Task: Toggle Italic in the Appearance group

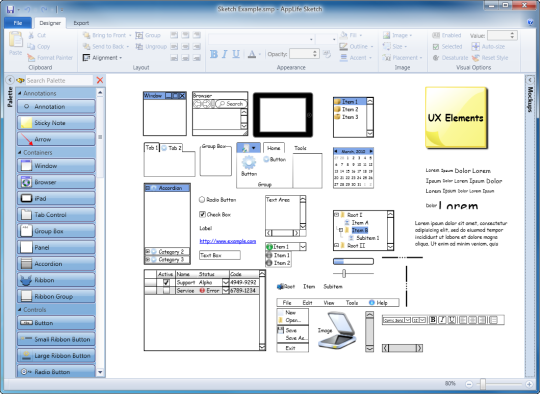Action: tap(225, 54)
